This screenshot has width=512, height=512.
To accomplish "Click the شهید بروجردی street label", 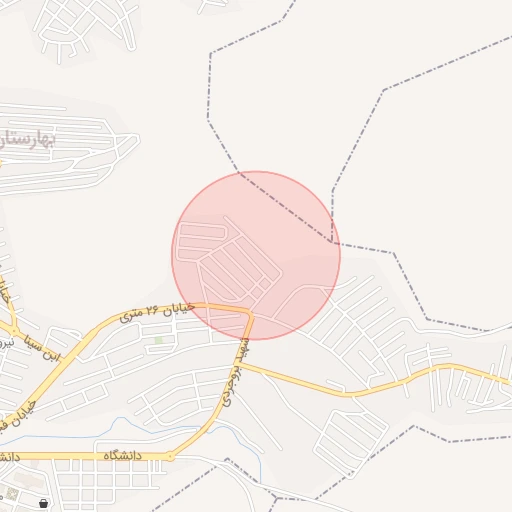I will (236, 372).
